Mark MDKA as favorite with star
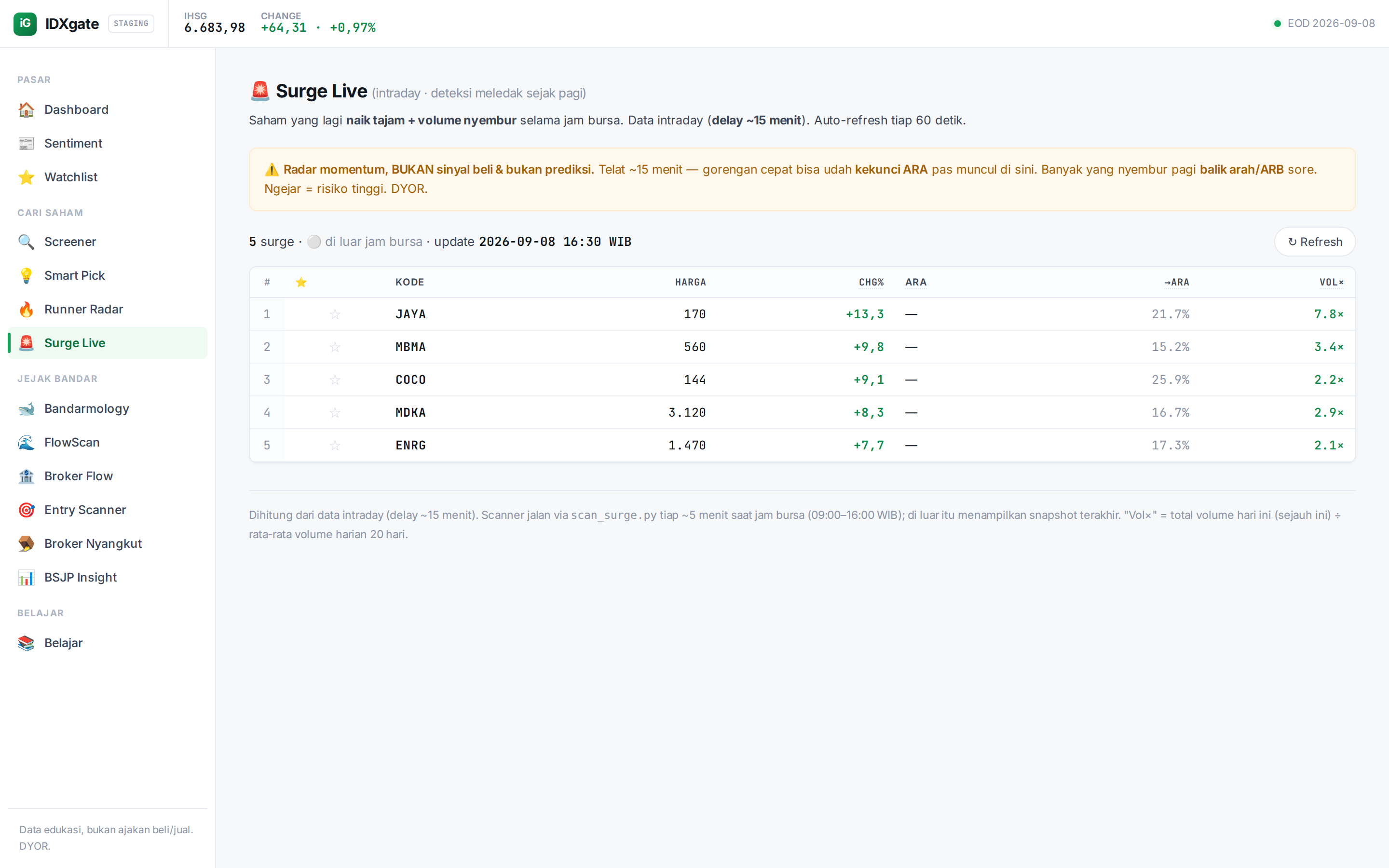The image size is (1389, 868). 335,412
